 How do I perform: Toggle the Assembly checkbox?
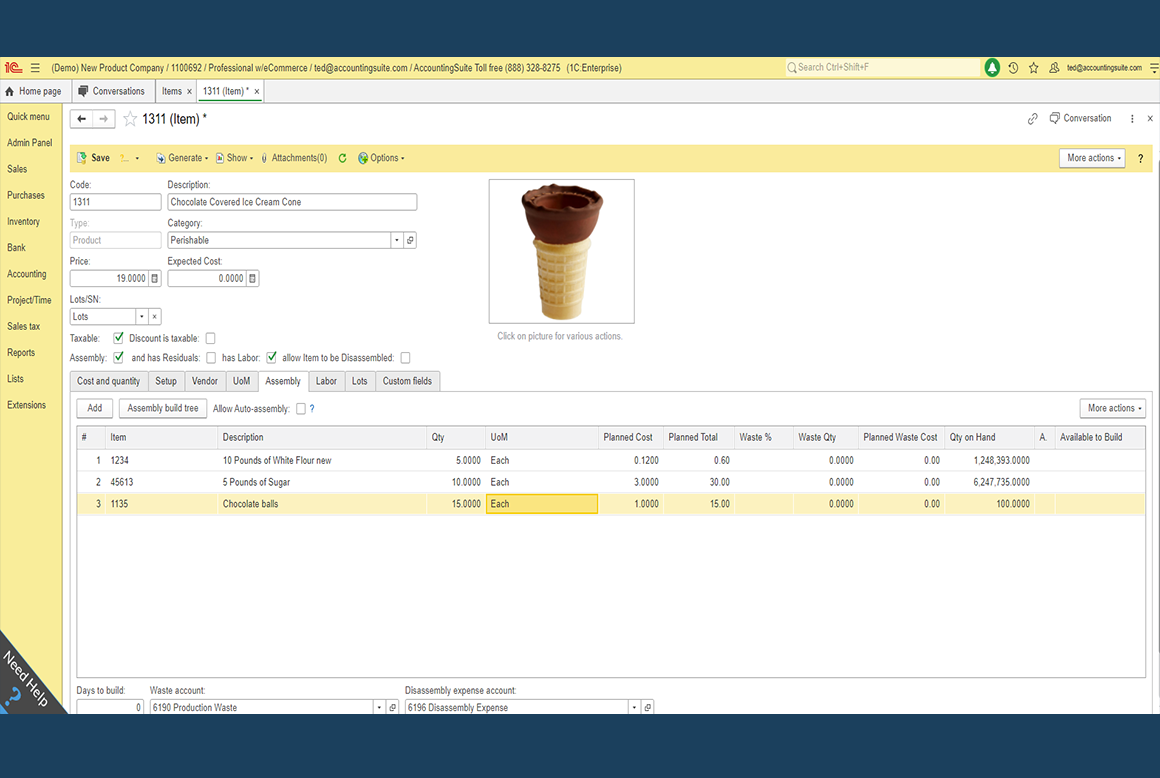pyautogui.click(x=118, y=357)
